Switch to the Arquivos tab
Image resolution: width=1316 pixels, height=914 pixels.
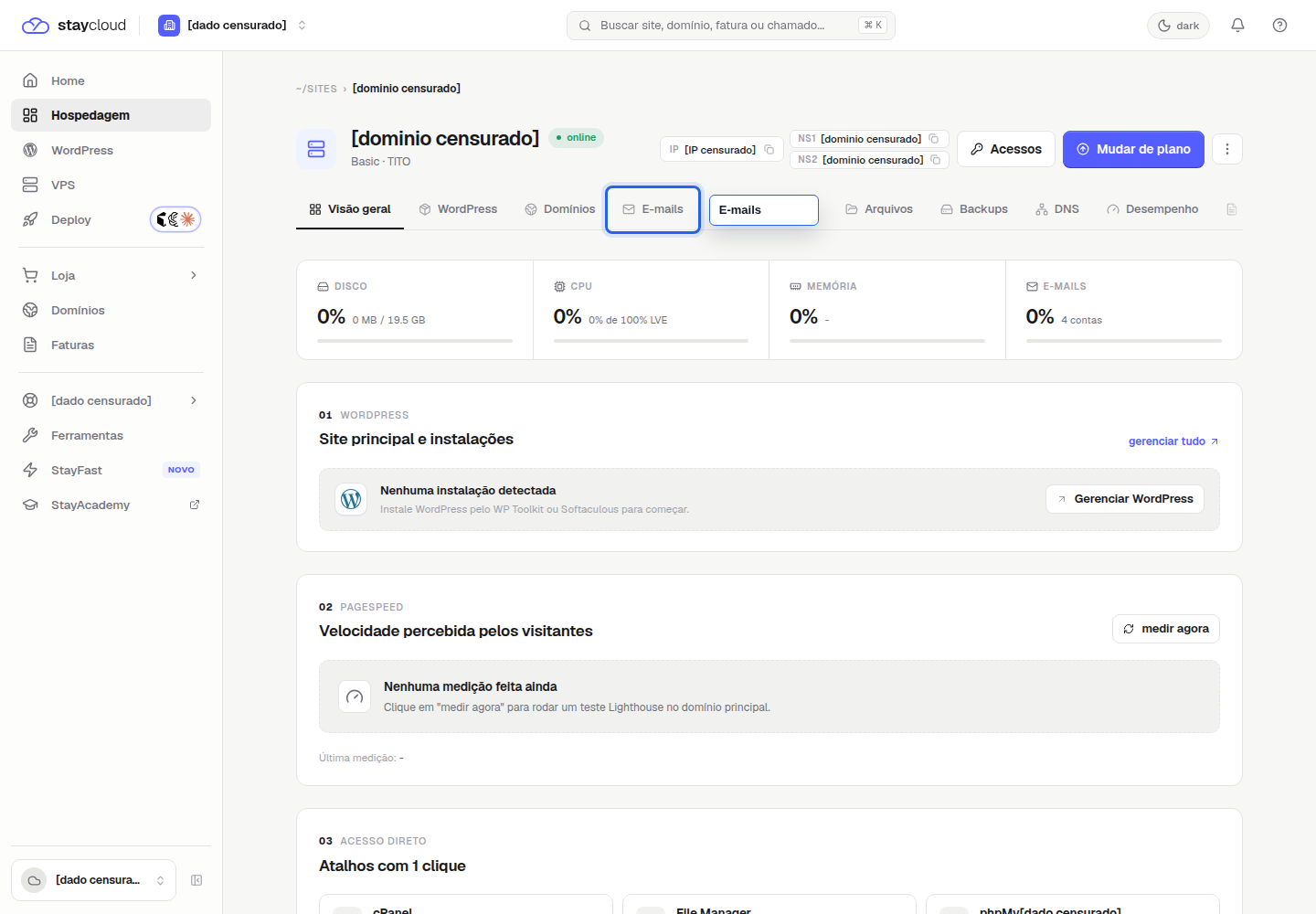pos(879,209)
